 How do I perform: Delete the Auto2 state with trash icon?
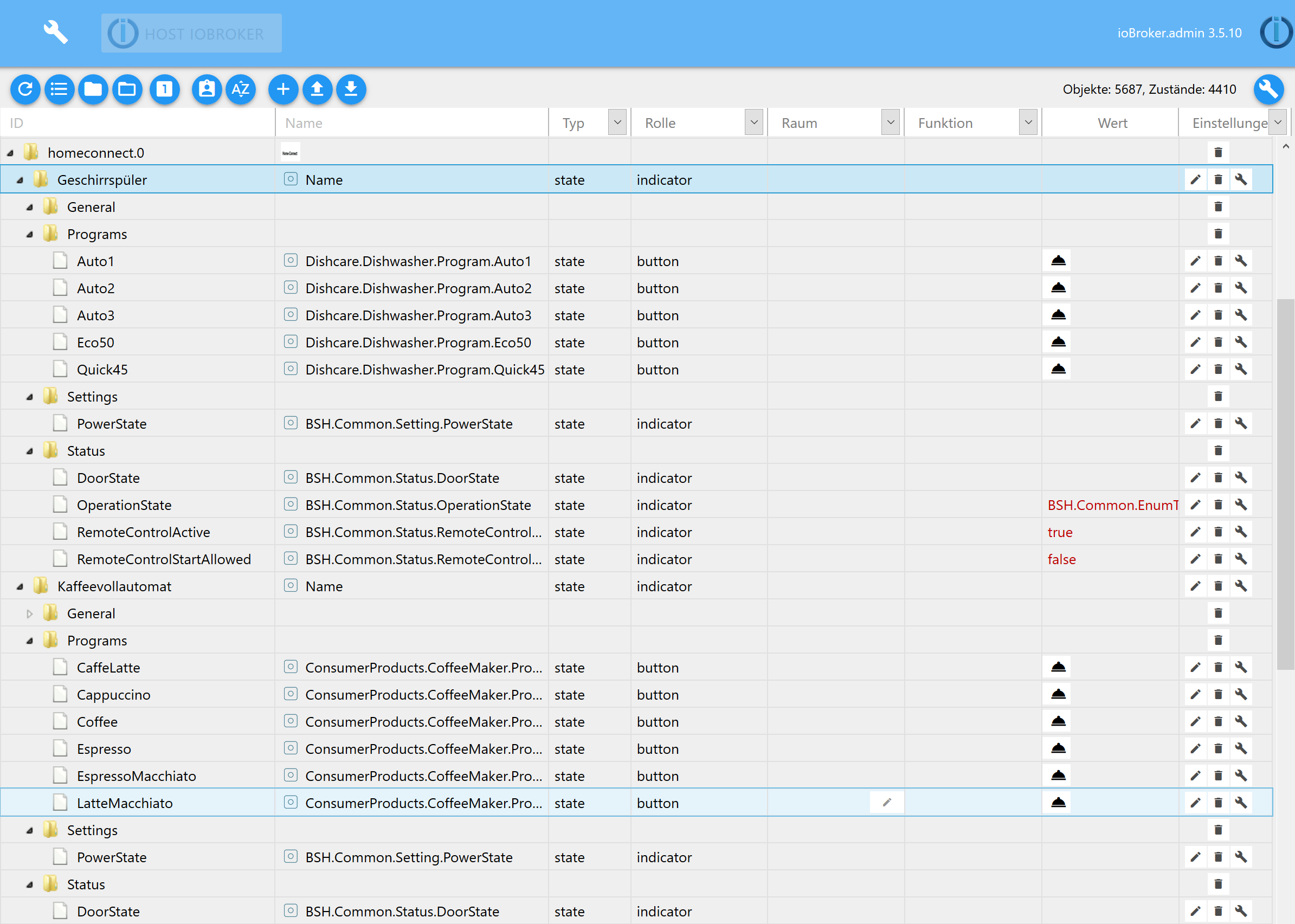coord(1218,288)
